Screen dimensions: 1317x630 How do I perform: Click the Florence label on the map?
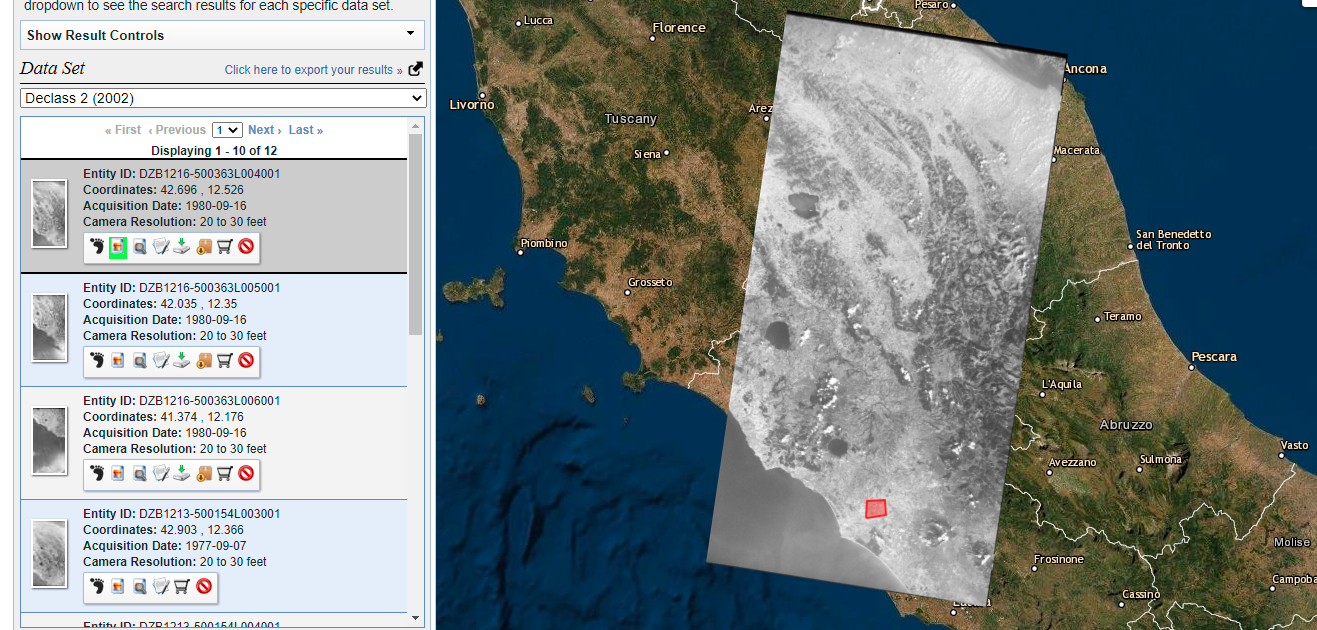[679, 28]
